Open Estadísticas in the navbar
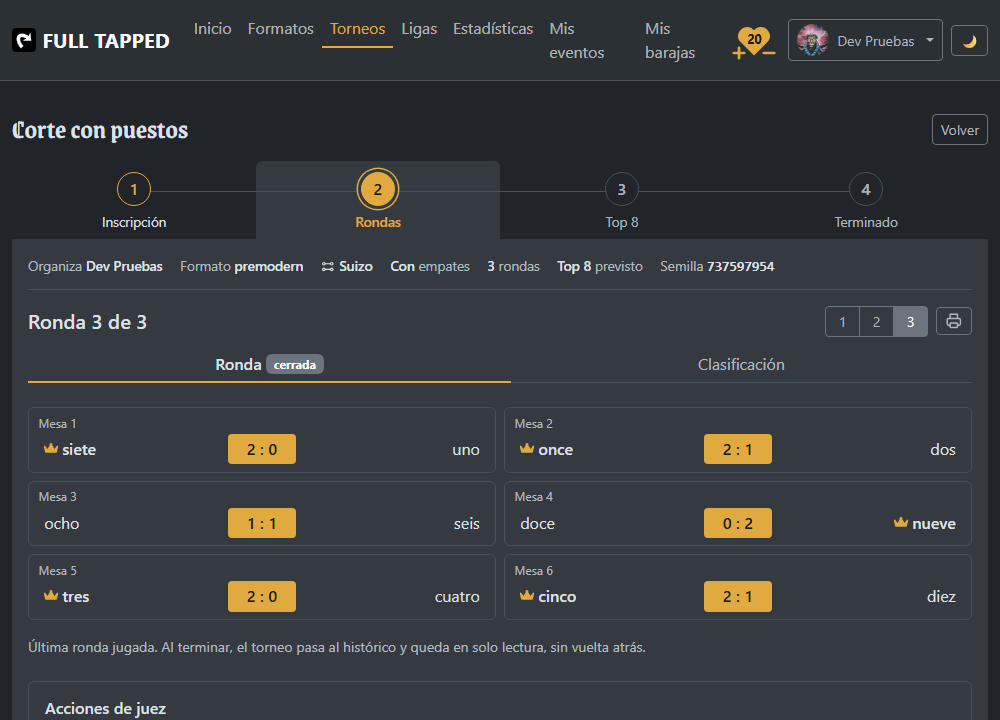This screenshot has height=720, width=1000. click(493, 29)
